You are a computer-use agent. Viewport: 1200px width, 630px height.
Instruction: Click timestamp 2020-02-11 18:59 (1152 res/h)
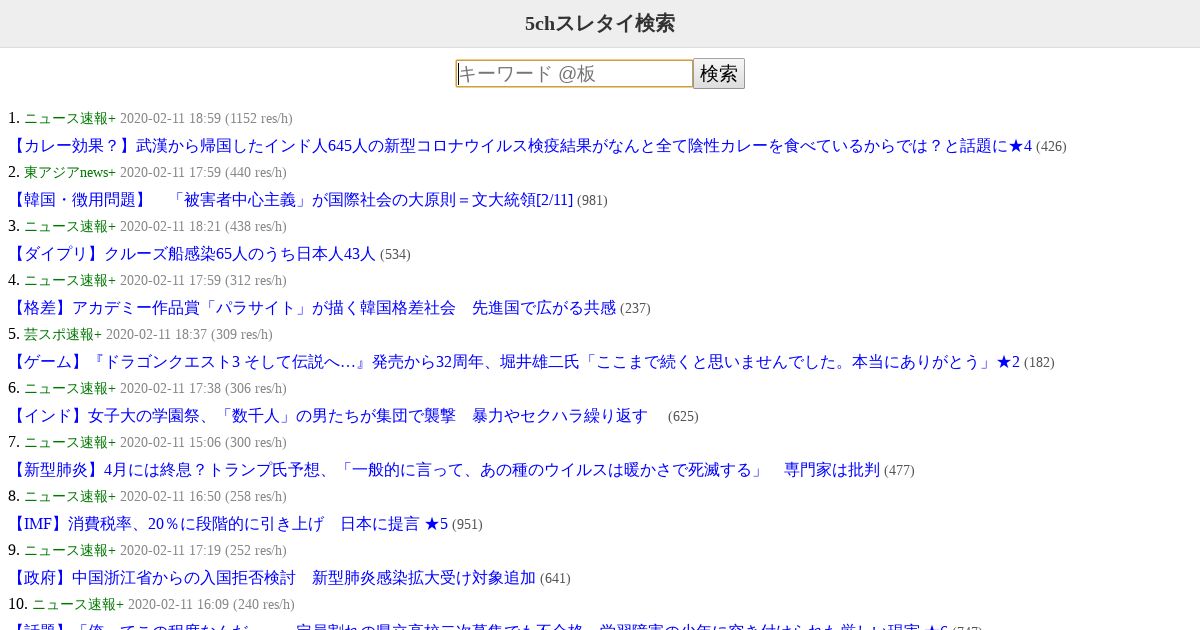206,119
